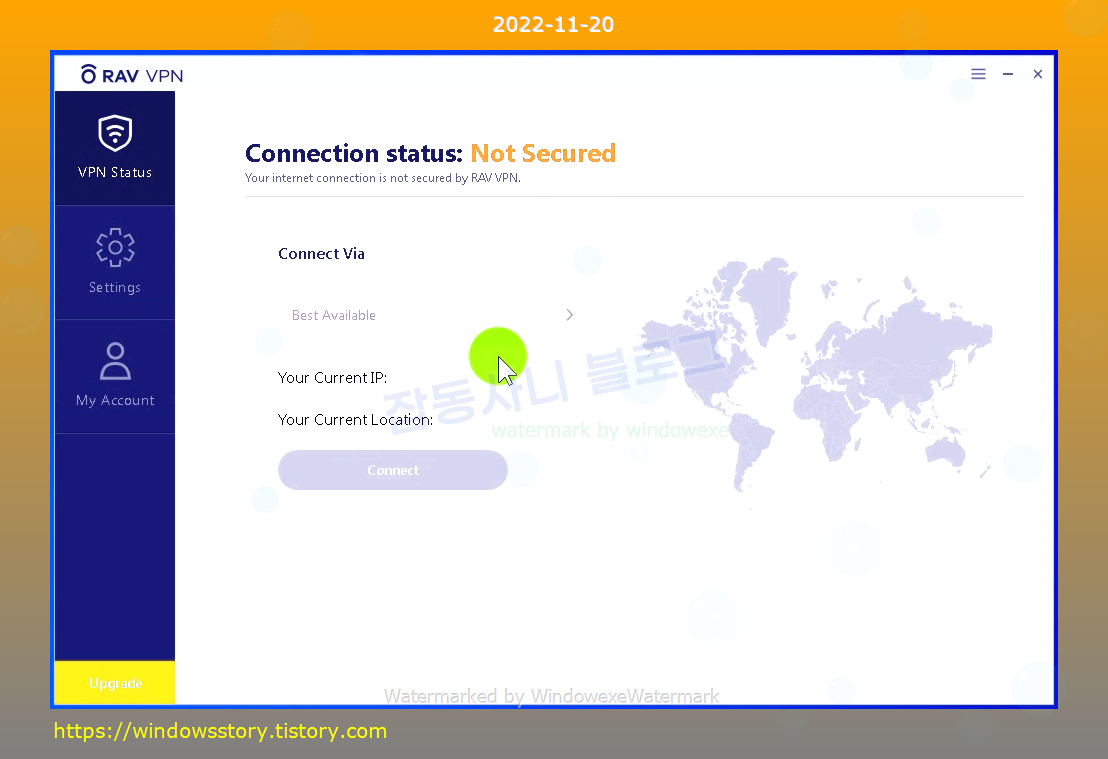Click the Your Current Location label
This screenshot has height=759, width=1108.
pyautogui.click(x=355, y=420)
